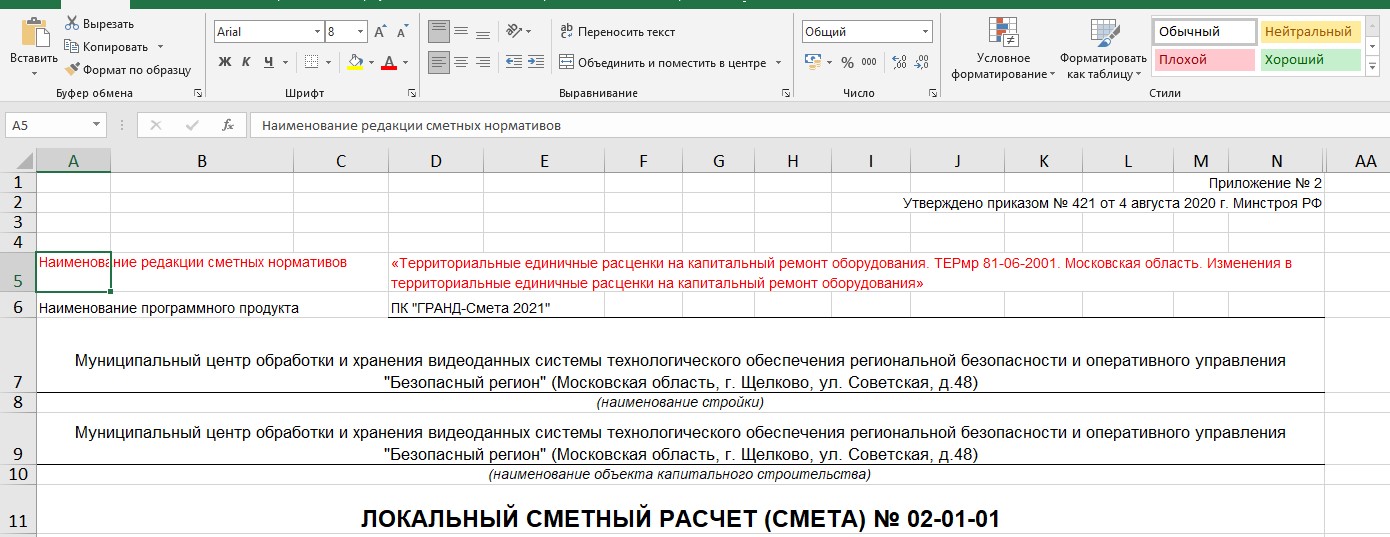Decrease indent in the cell
This screenshot has width=1390, height=537.
514,62
